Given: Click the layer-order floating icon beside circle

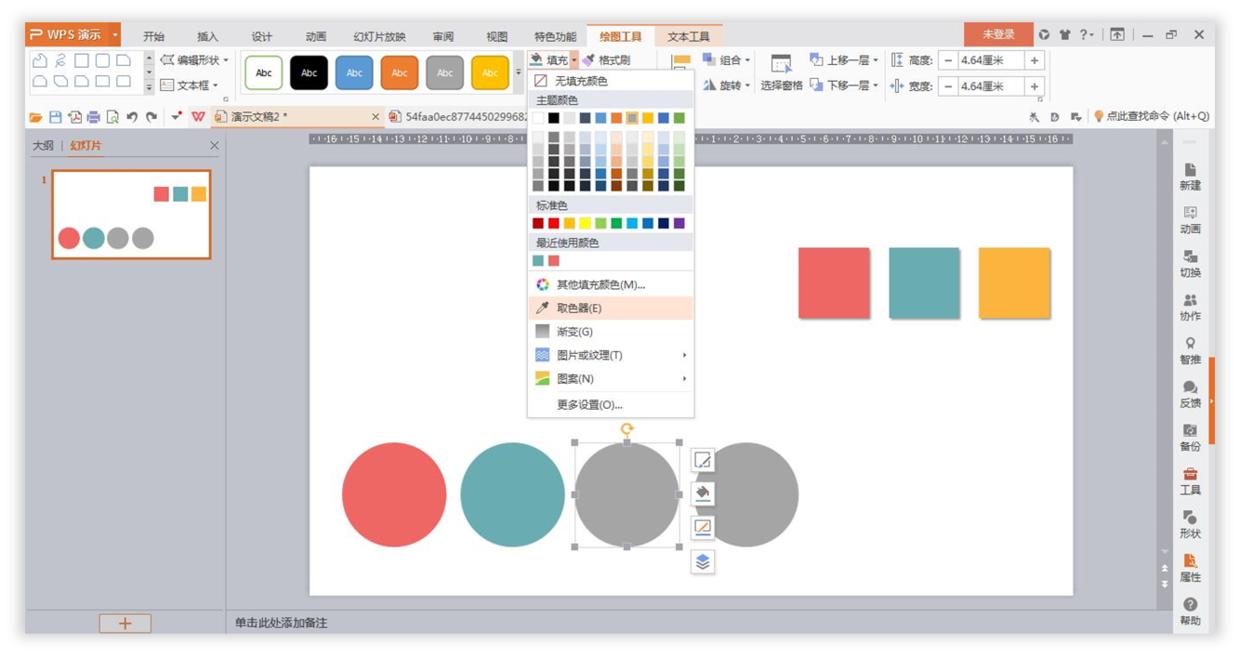Looking at the screenshot, I should (x=703, y=563).
